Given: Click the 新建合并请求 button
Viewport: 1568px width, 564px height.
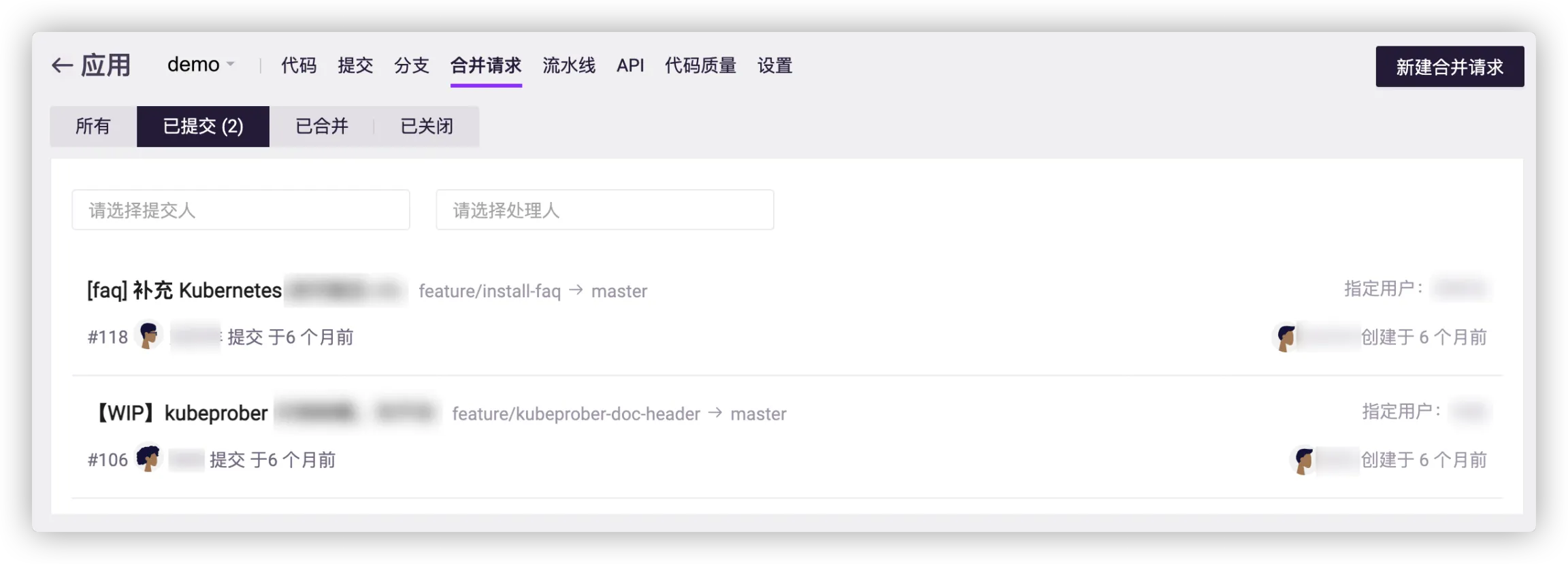Looking at the screenshot, I should click(1449, 67).
